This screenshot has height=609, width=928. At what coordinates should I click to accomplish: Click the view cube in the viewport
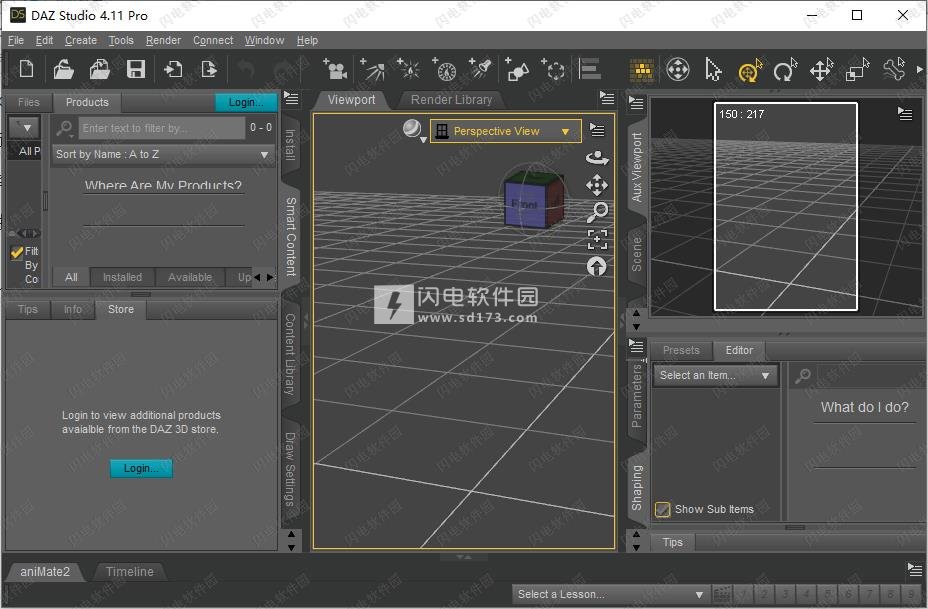pyautogui.click(x=533, y=199)
